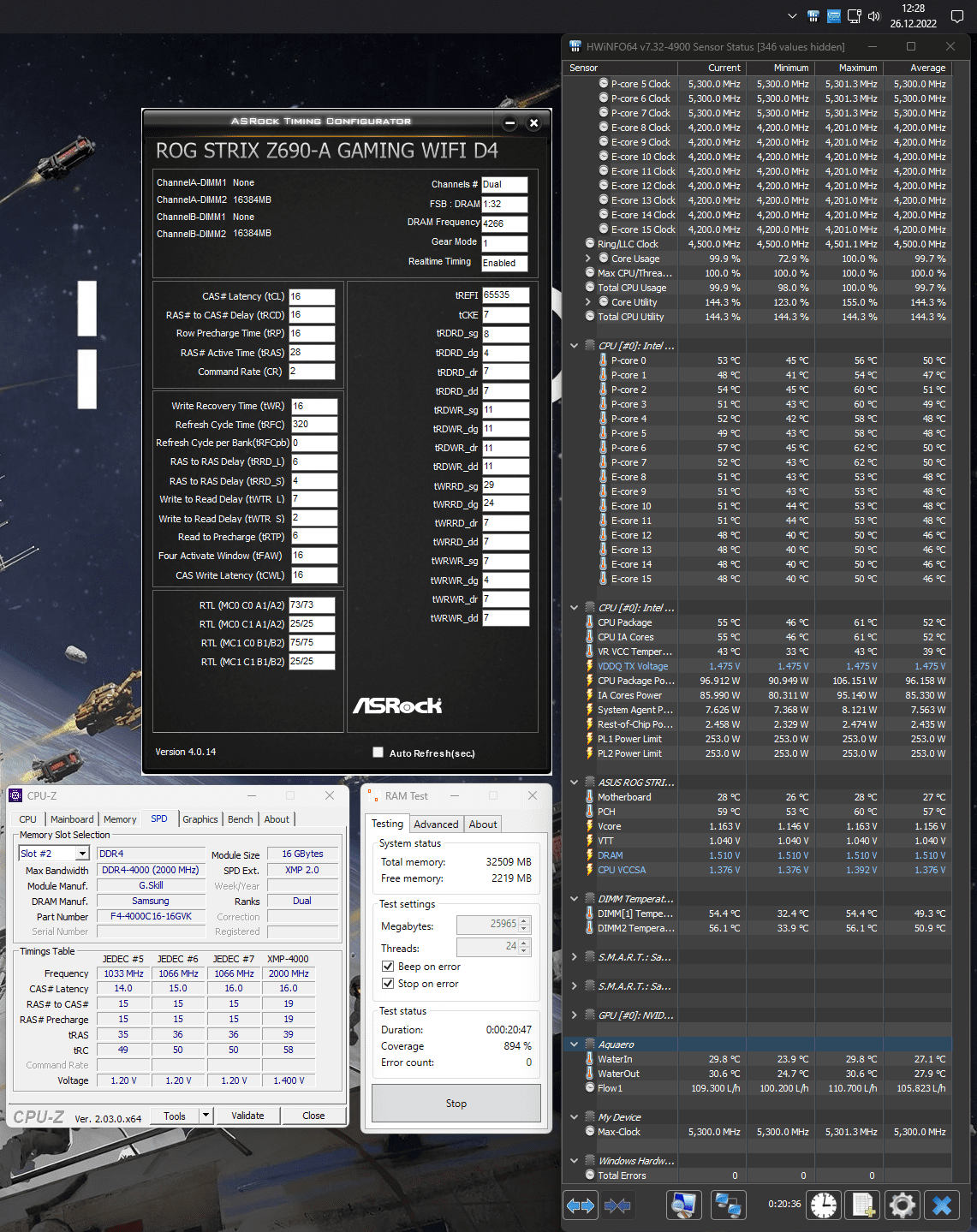Toggle Auto Refresh checkbox in Timing Configurator
977x1232 pixels.
pyautogui.click(x=378, y=753)
